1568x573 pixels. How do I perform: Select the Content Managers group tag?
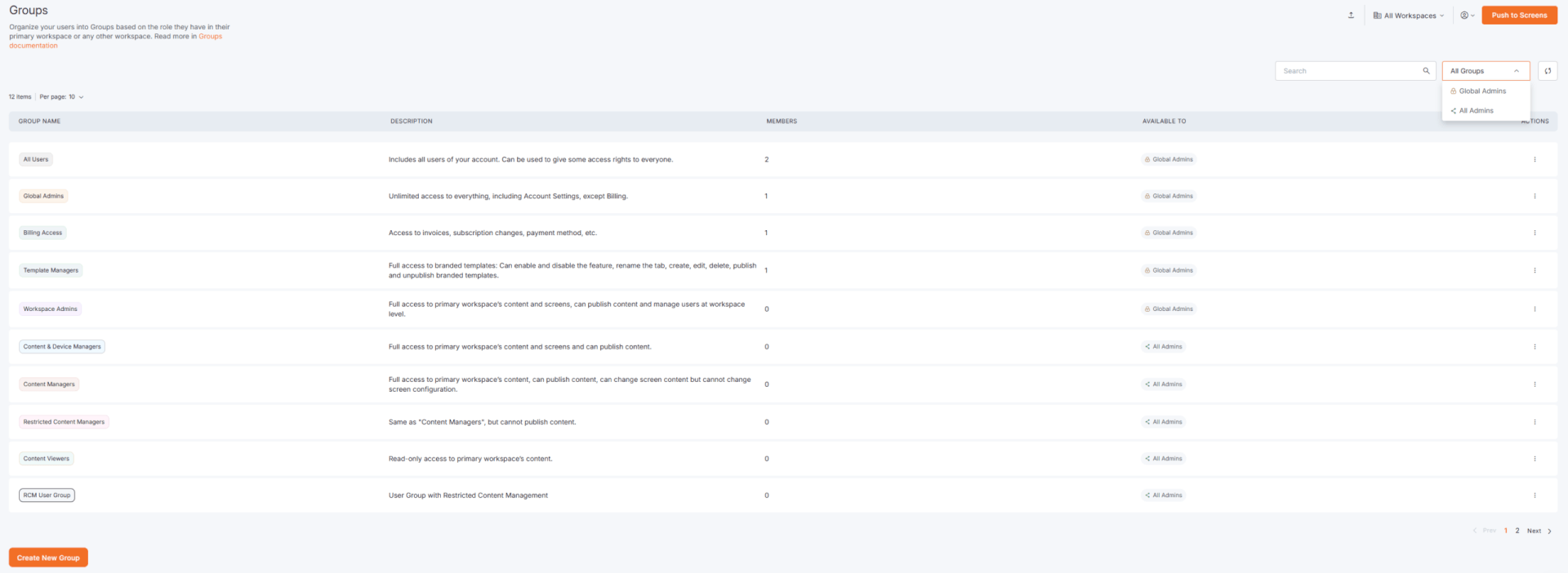pyautogui.click(x=49, y=384)
